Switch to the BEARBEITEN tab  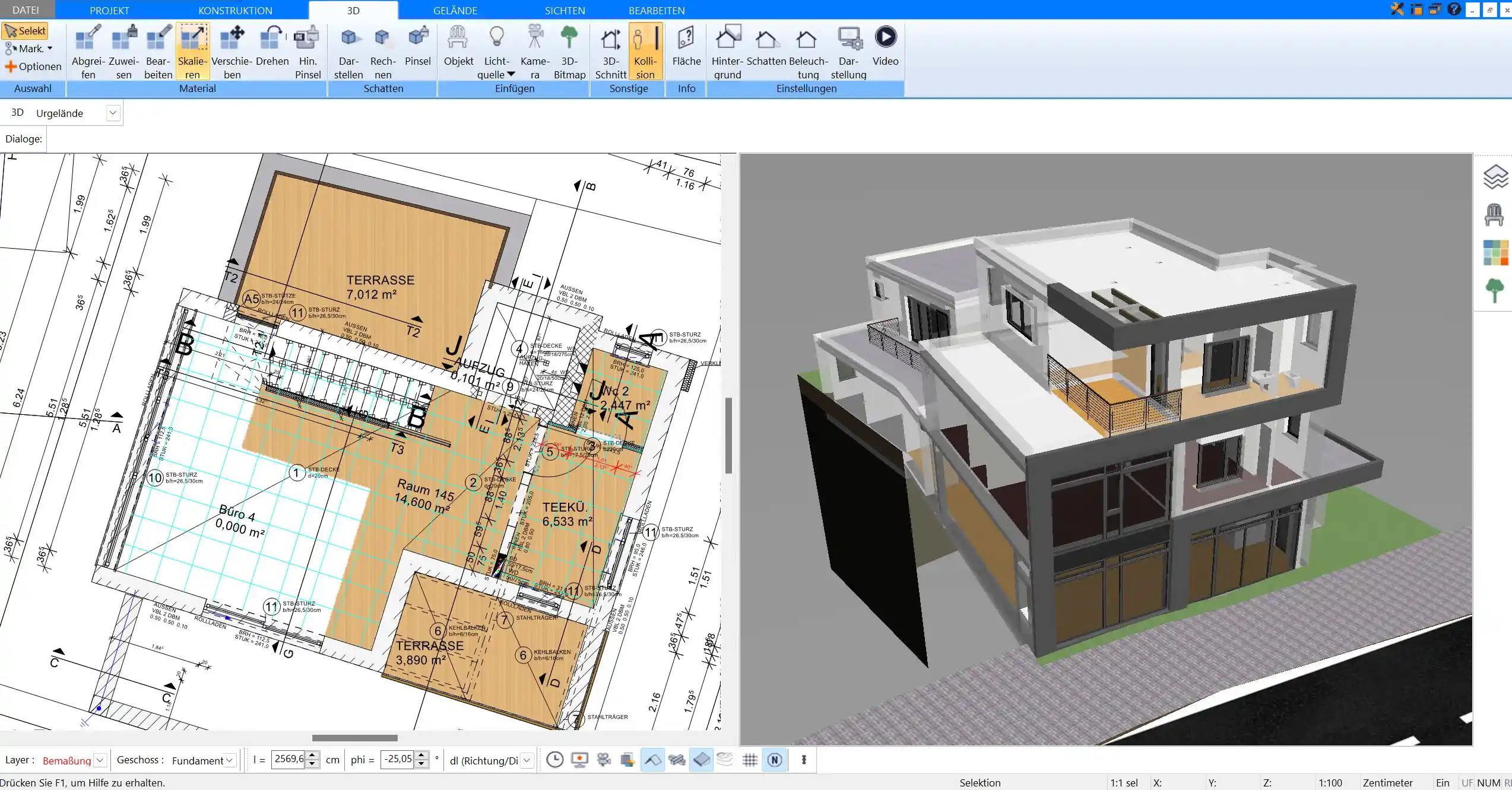657,10
